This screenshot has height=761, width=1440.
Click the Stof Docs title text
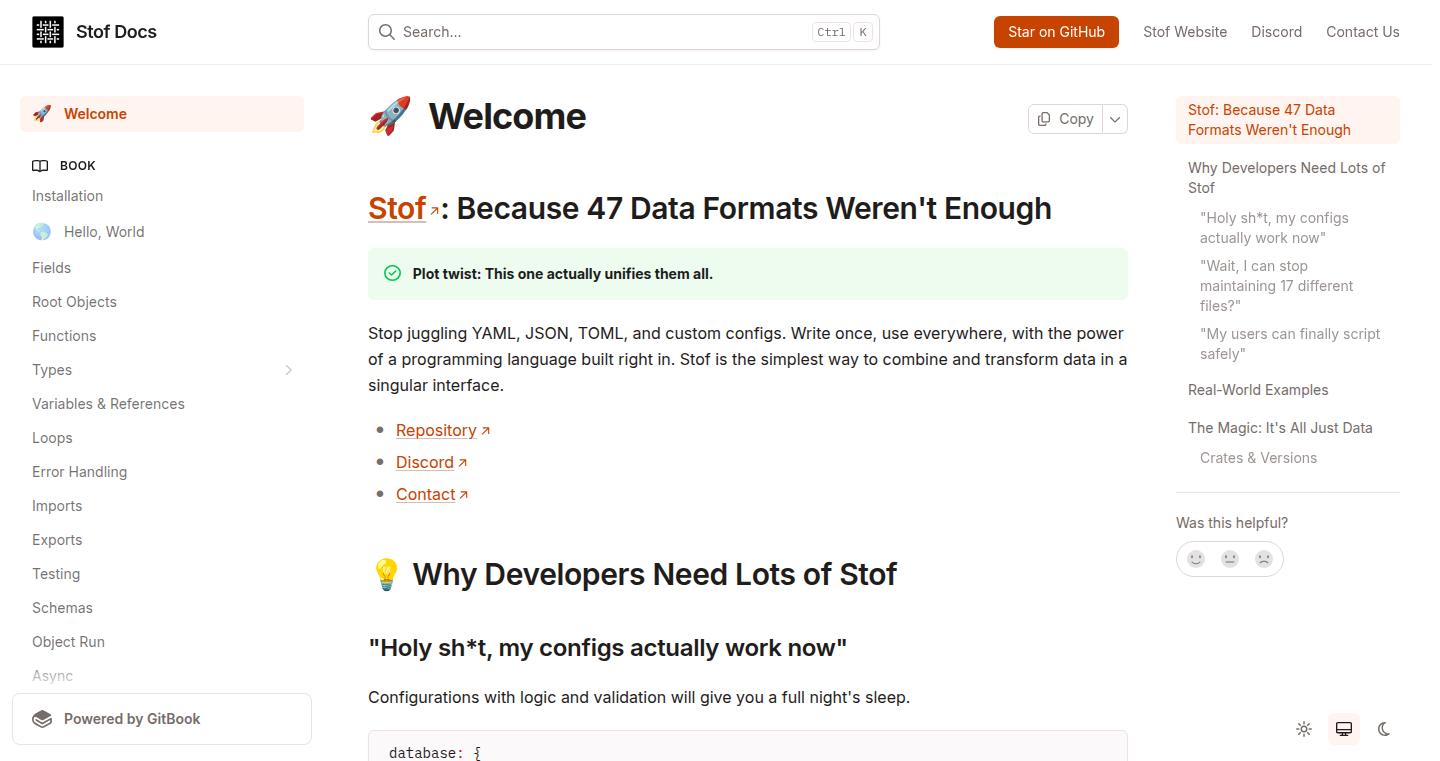point(116,32)
